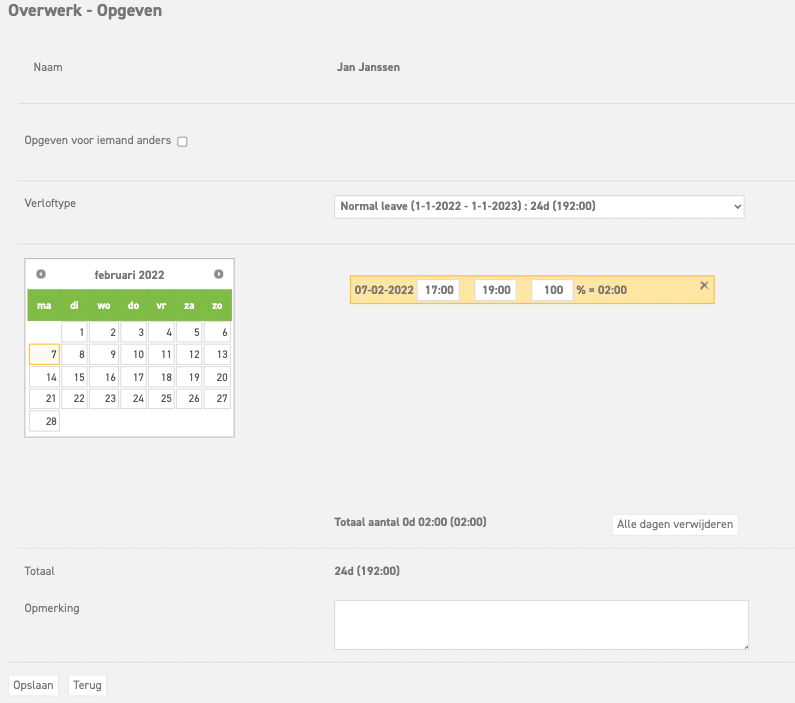
Task: Pick day 27 in the calendar
Action: click(217, 399)
